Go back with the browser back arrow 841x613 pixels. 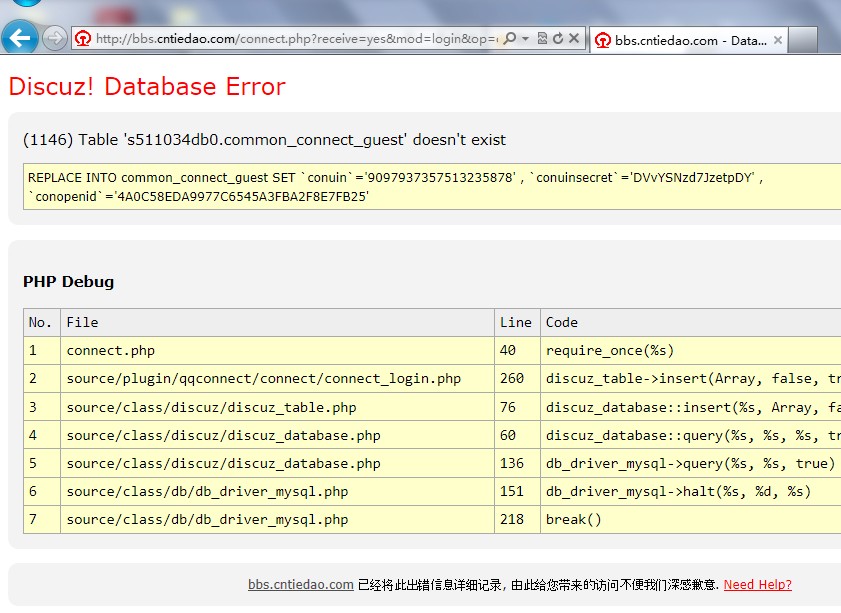[20, 38]
